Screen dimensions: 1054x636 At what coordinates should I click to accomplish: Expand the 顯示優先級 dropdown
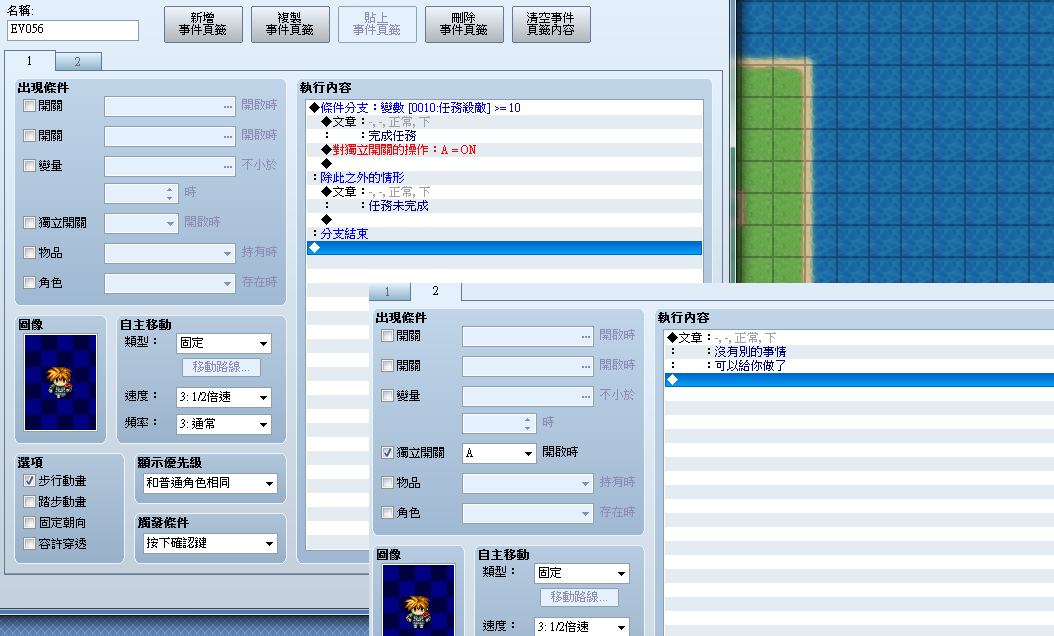(x=210, y=483)
